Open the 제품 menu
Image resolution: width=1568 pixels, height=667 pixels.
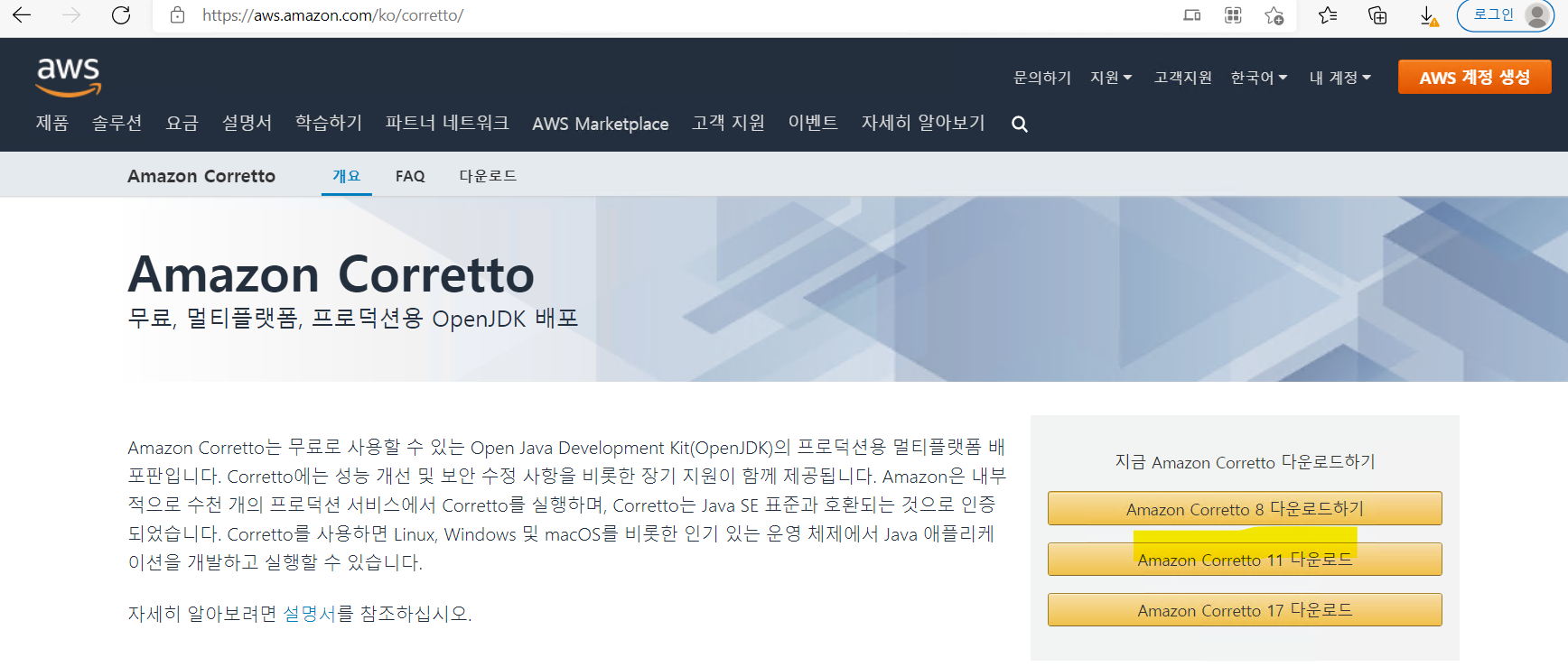pyautogui.click(x=52, y=123)
